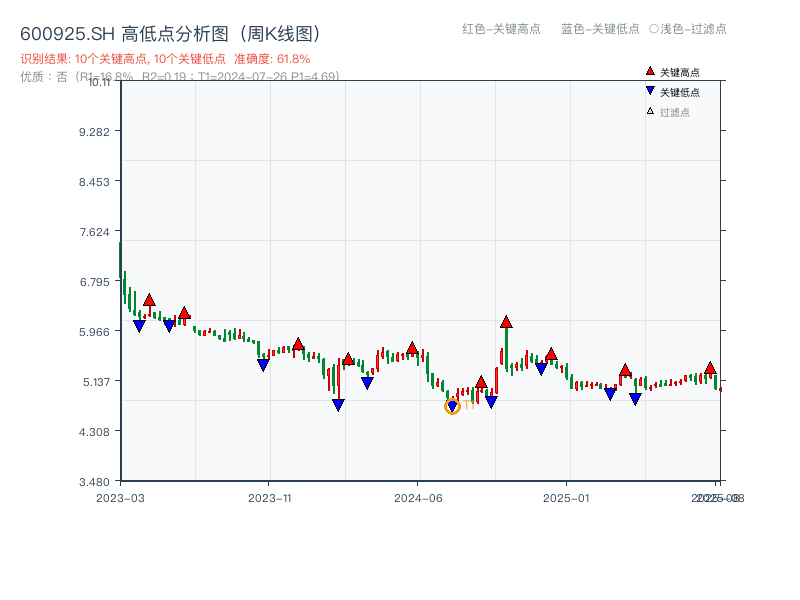Toggle the greyed 过滤点 legend label
This screenshot has width=800, height=600.
point(675,112)
